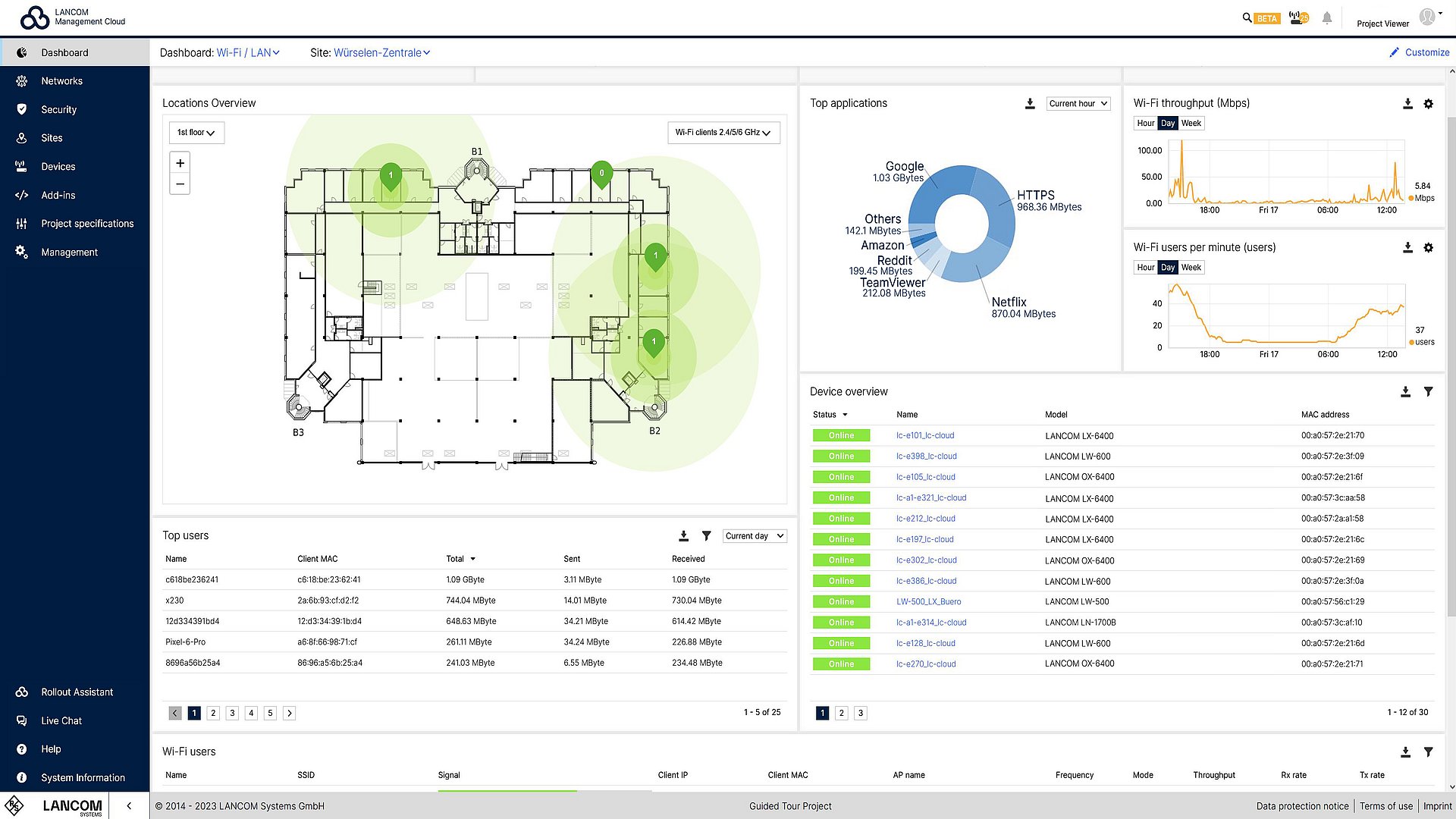Viewport: 1456px width, 819px height.
Task: Open the notification bell
Action: click(1326, 17)
